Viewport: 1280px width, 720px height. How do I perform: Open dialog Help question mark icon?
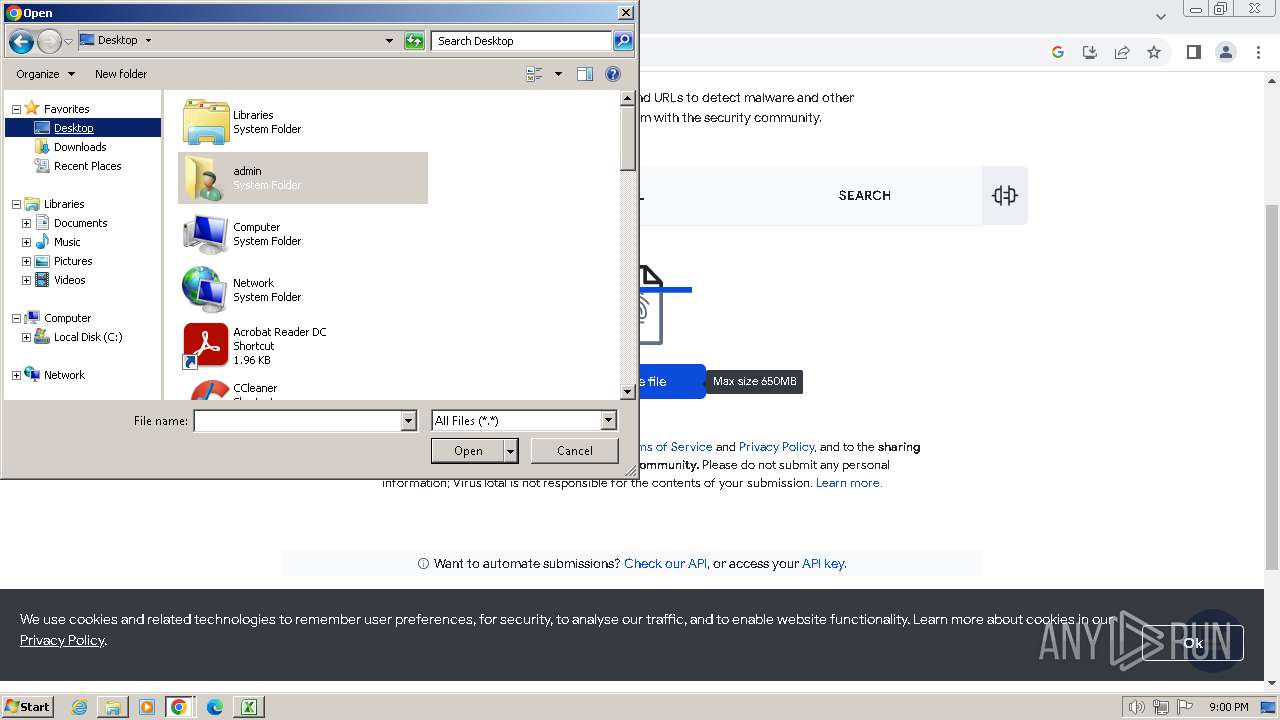[x=613, y=74]
